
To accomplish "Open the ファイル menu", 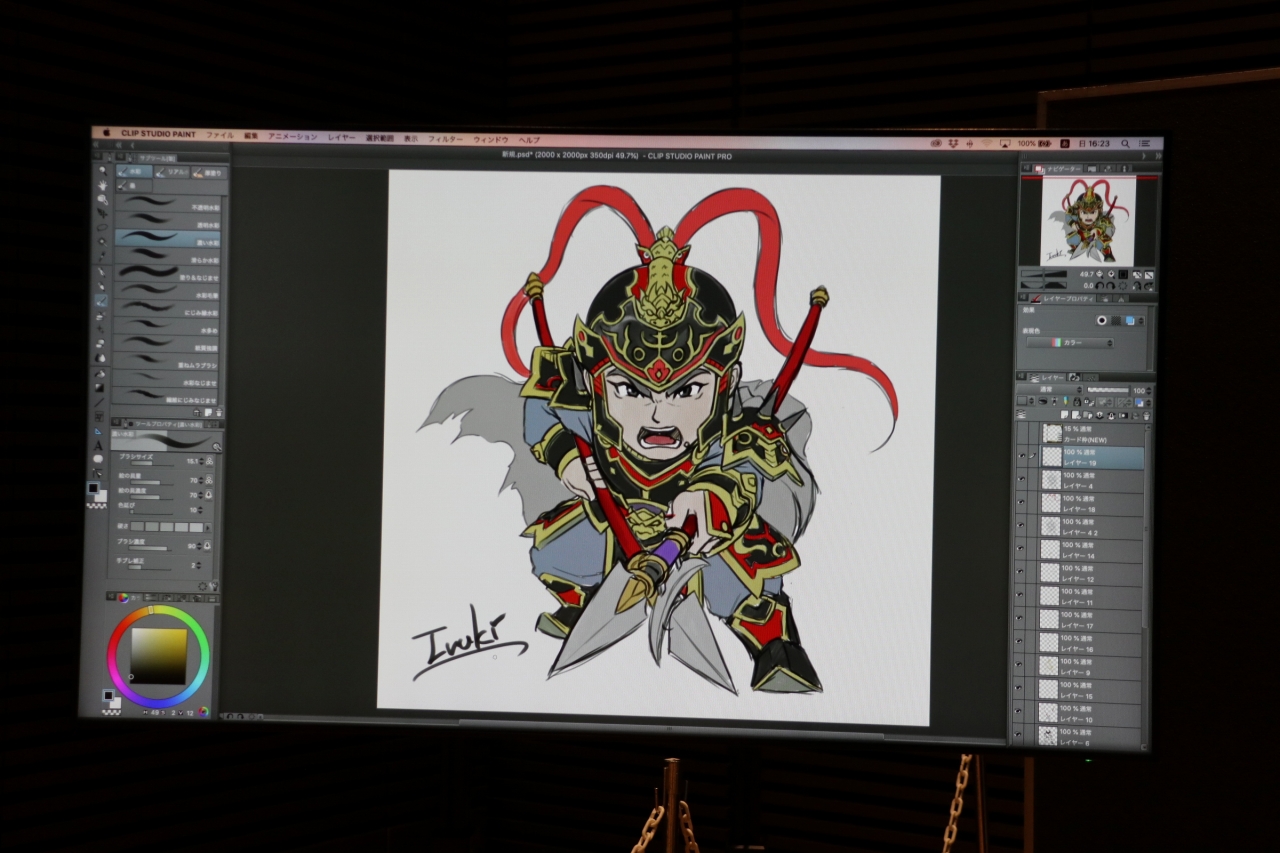I will pyautogui.click(x=220, y=134).
